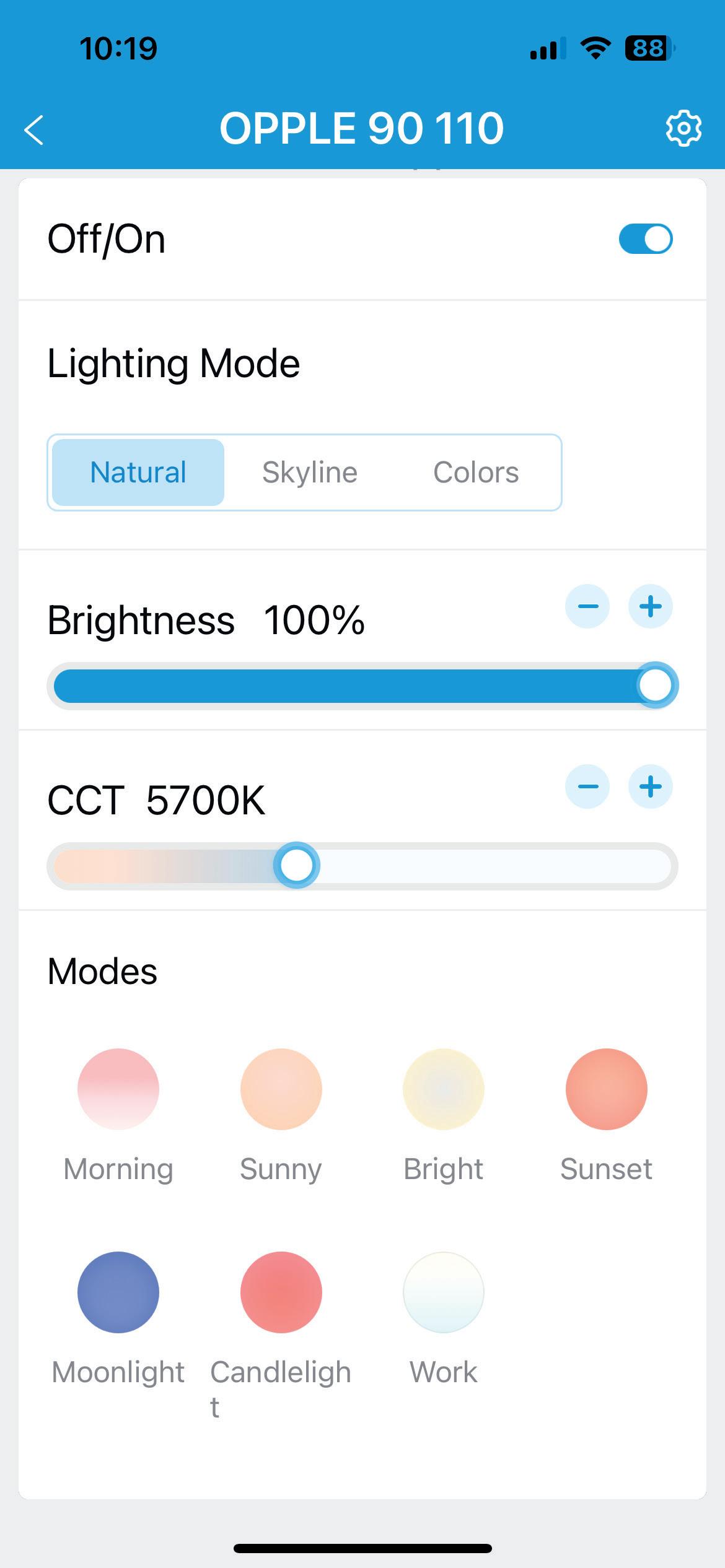Set the Work mode preset
Viewport: 725px width, 1568px height.
coord(443,1292)
